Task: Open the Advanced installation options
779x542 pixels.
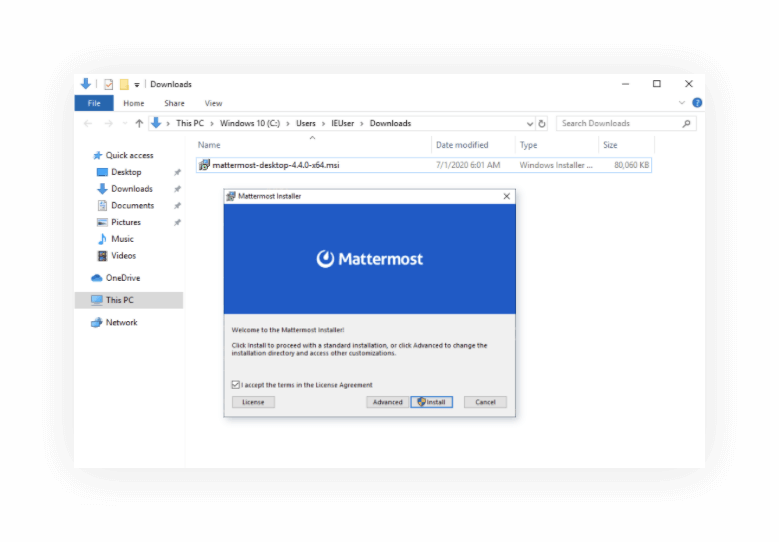Action: point(388,402)
